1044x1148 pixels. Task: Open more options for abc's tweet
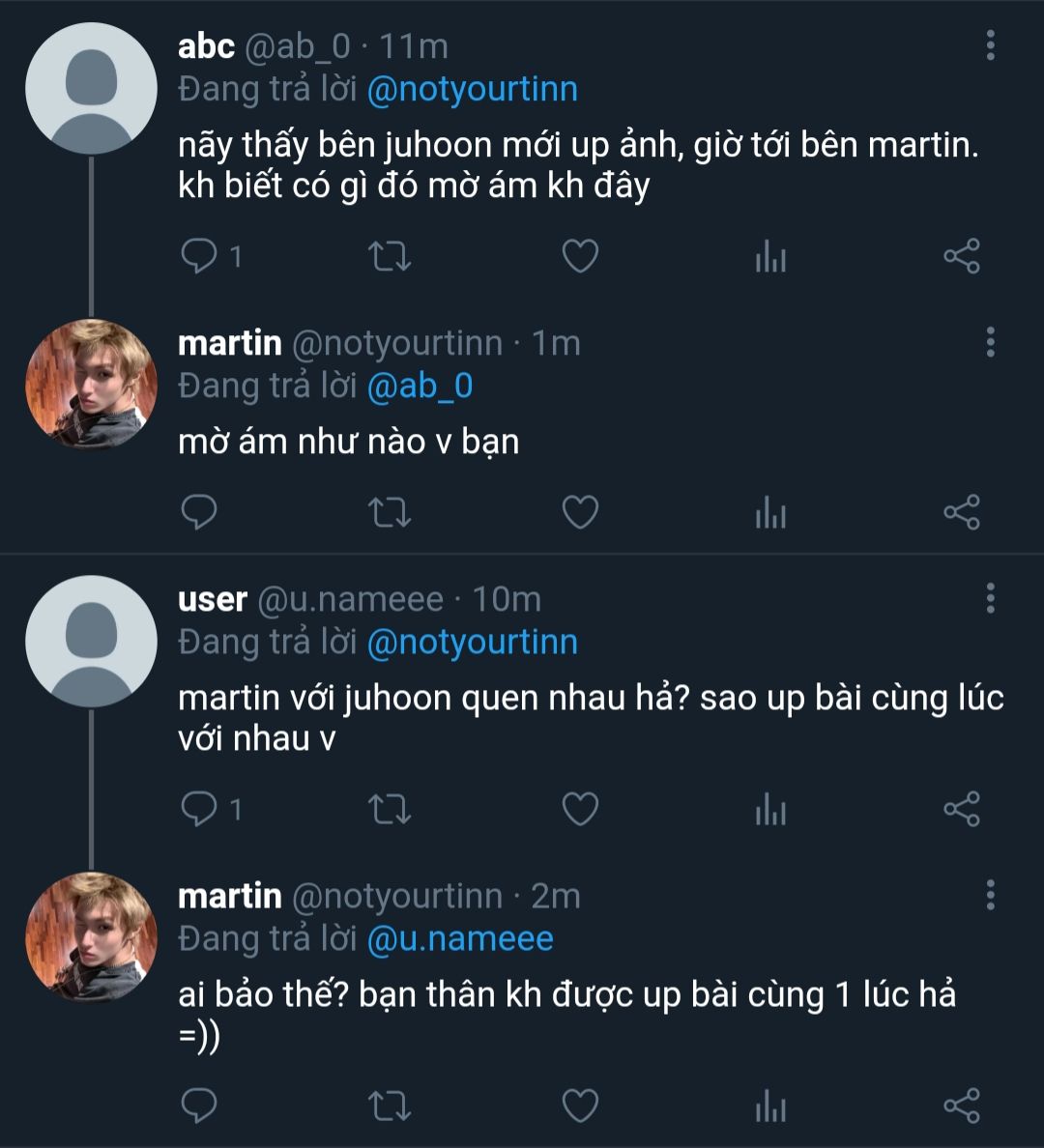[x=990, y=45]
